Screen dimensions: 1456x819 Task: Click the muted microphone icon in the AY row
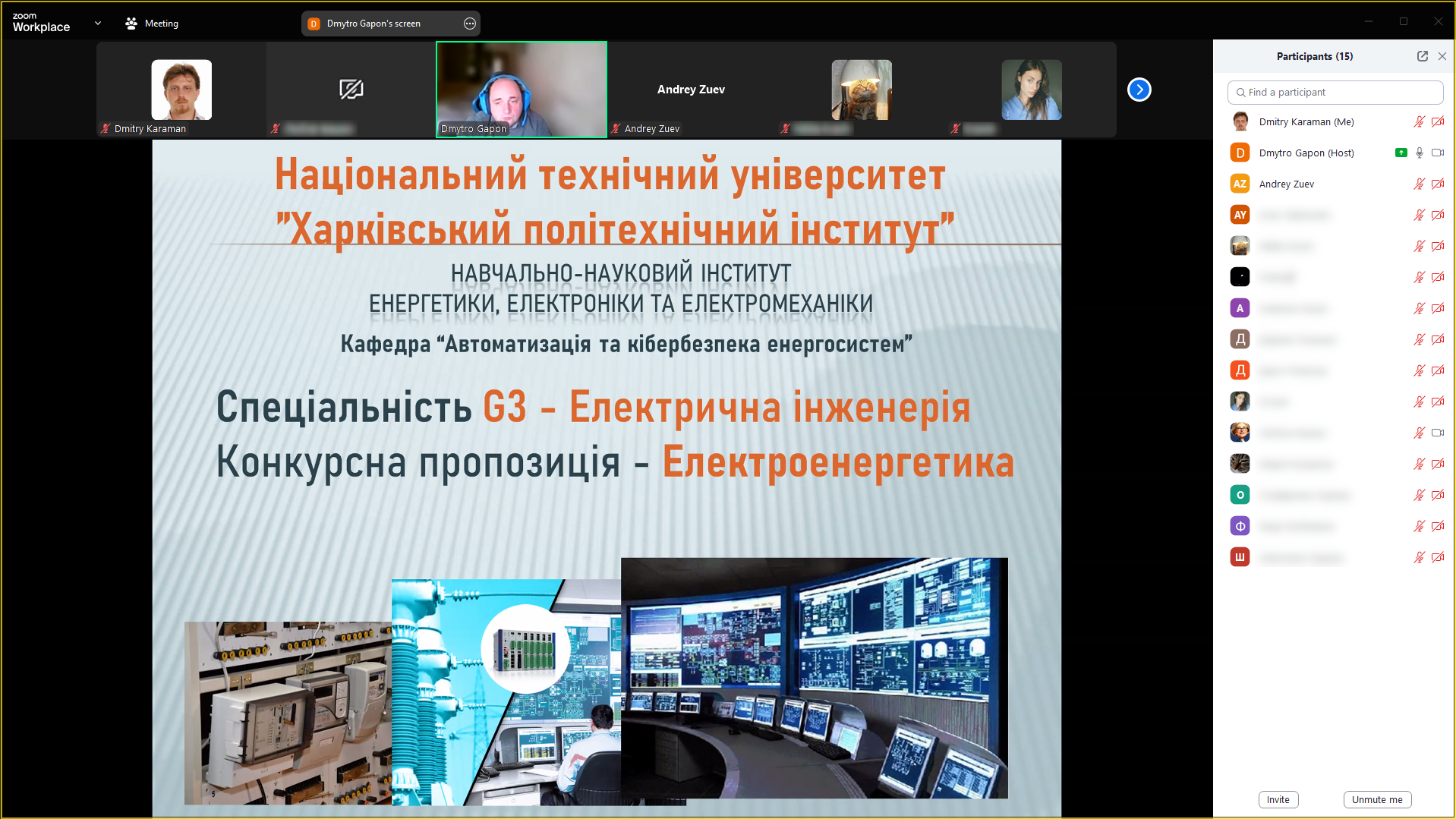click(x=1419, y=215)
